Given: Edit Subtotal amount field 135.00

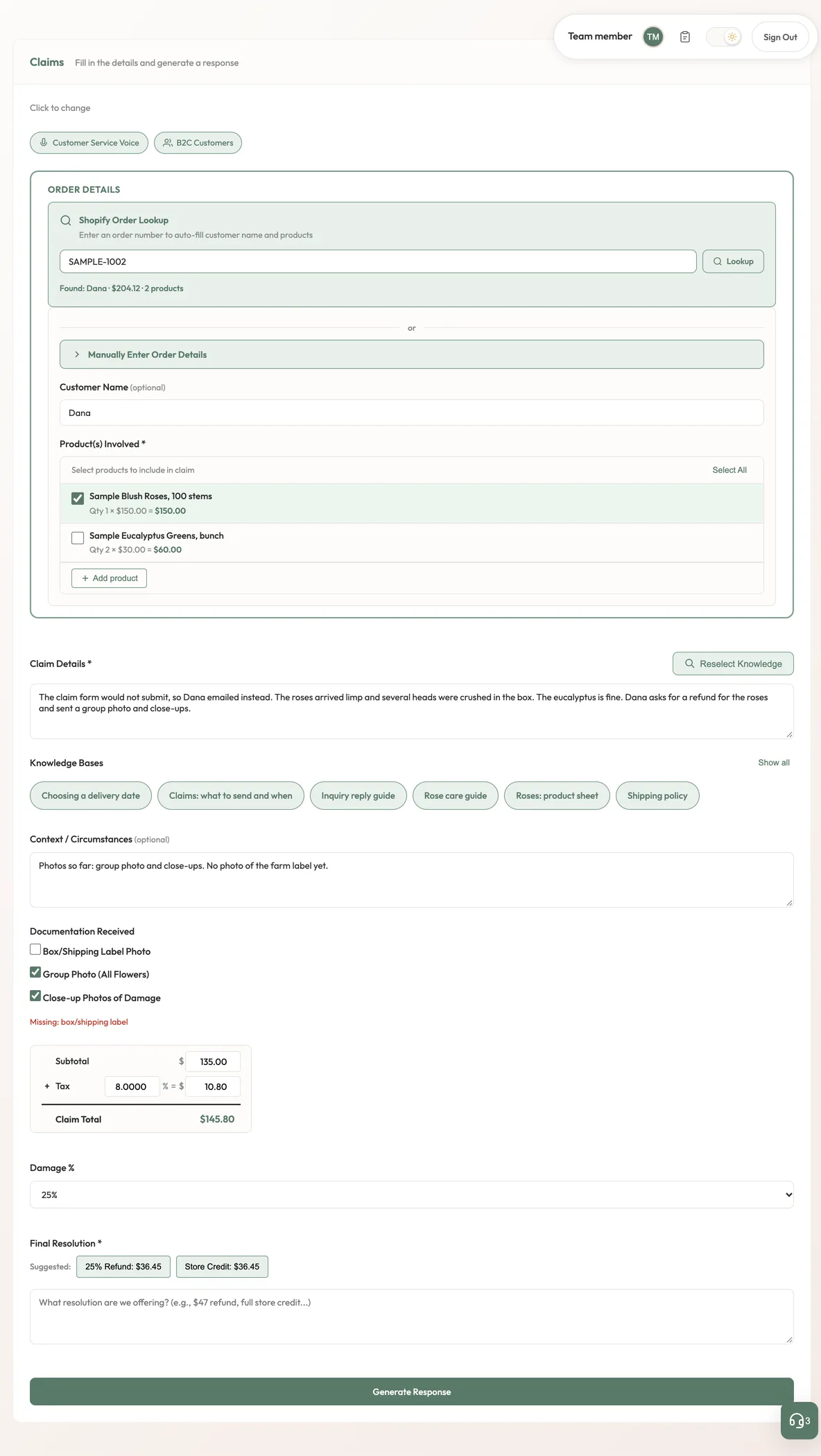Looking at the screenshot, I should [213, 1061].
